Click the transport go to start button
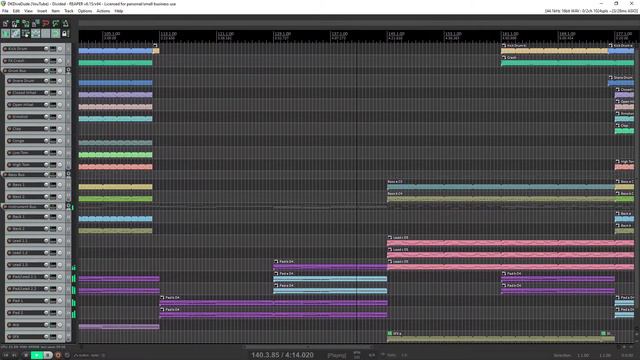This screenshot has height=360, width=640. coord(6,355)
